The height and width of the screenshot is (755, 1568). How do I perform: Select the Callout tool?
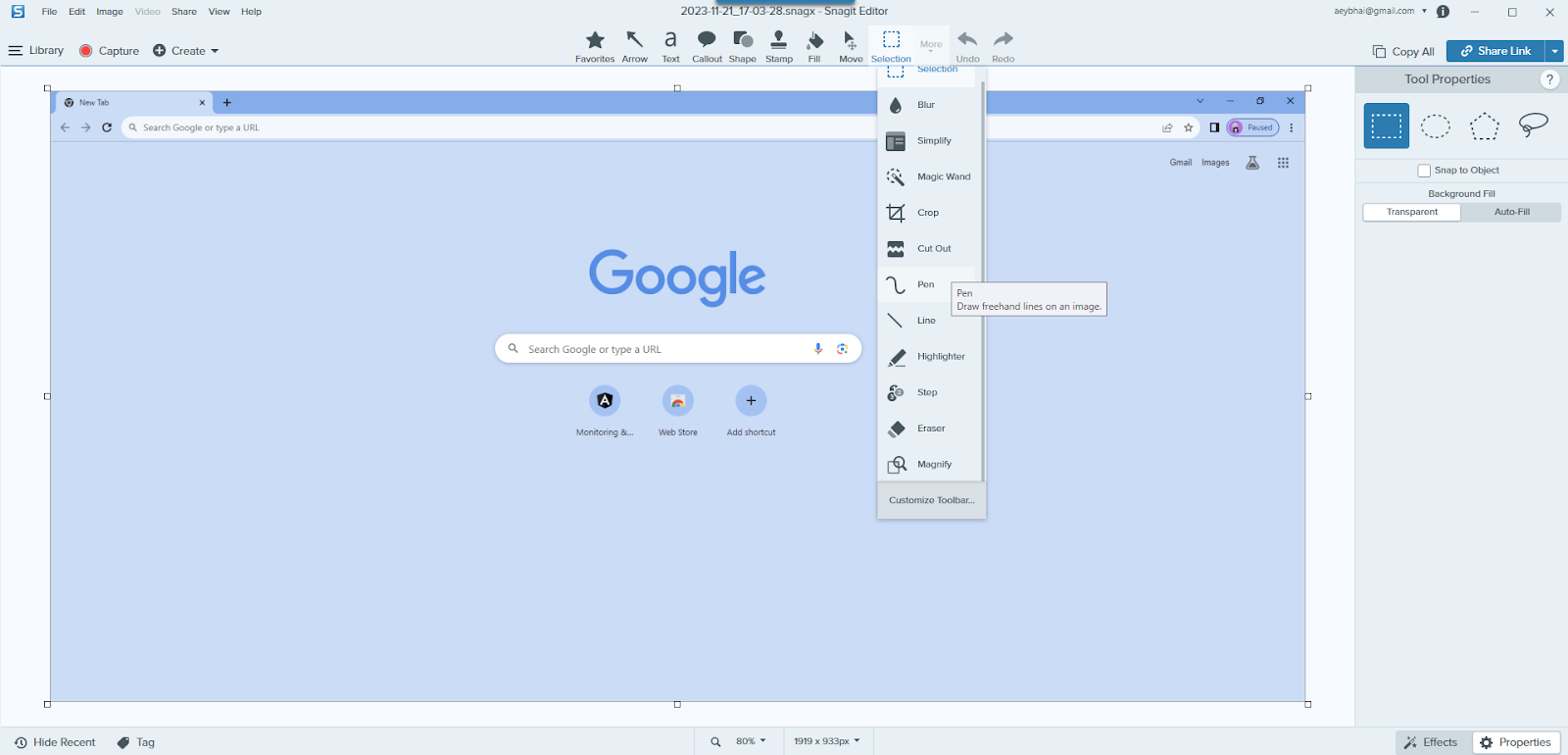(707, 45)
